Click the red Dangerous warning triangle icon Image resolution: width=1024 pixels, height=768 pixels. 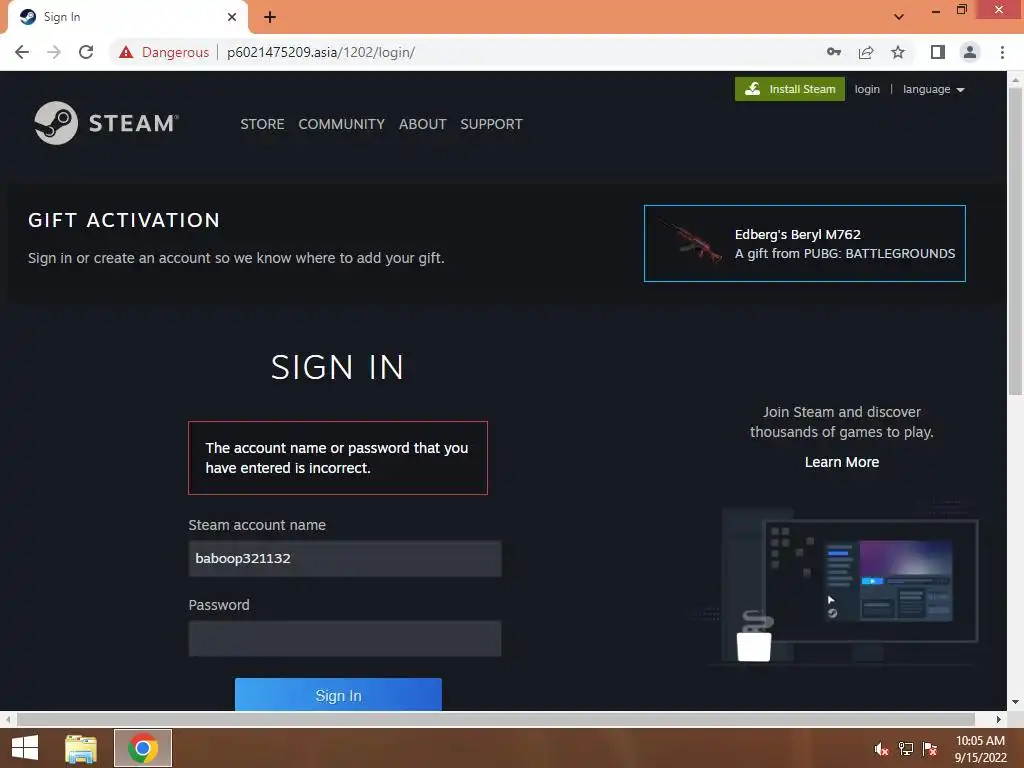tap(126, 52)
